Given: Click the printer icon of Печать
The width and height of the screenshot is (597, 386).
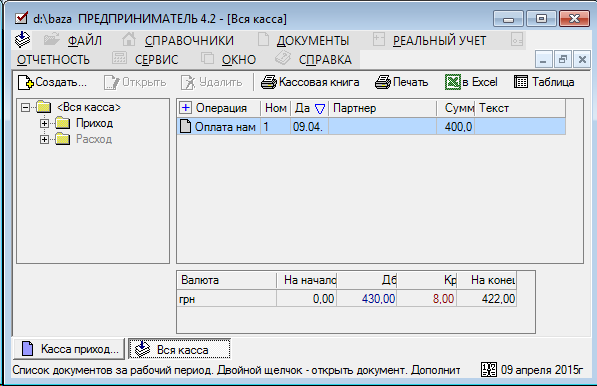Looking at the screenshot, I should [383, 82].
